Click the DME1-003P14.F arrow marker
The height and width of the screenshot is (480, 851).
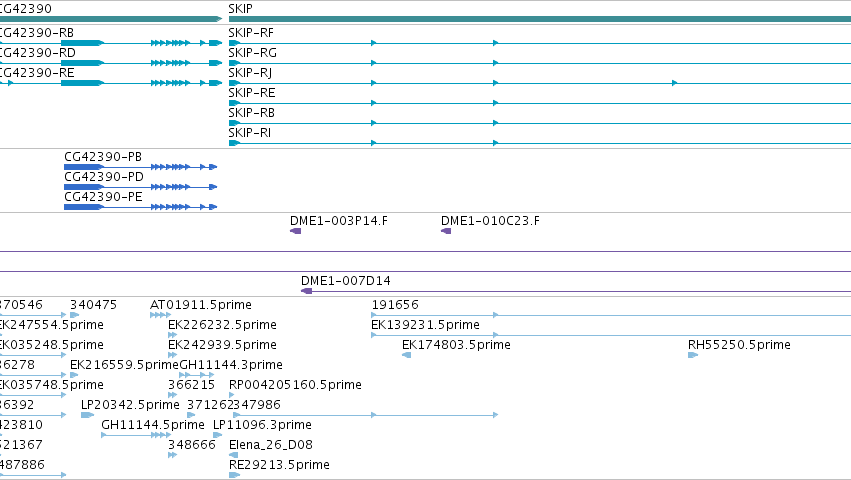[x=295, y=231]
